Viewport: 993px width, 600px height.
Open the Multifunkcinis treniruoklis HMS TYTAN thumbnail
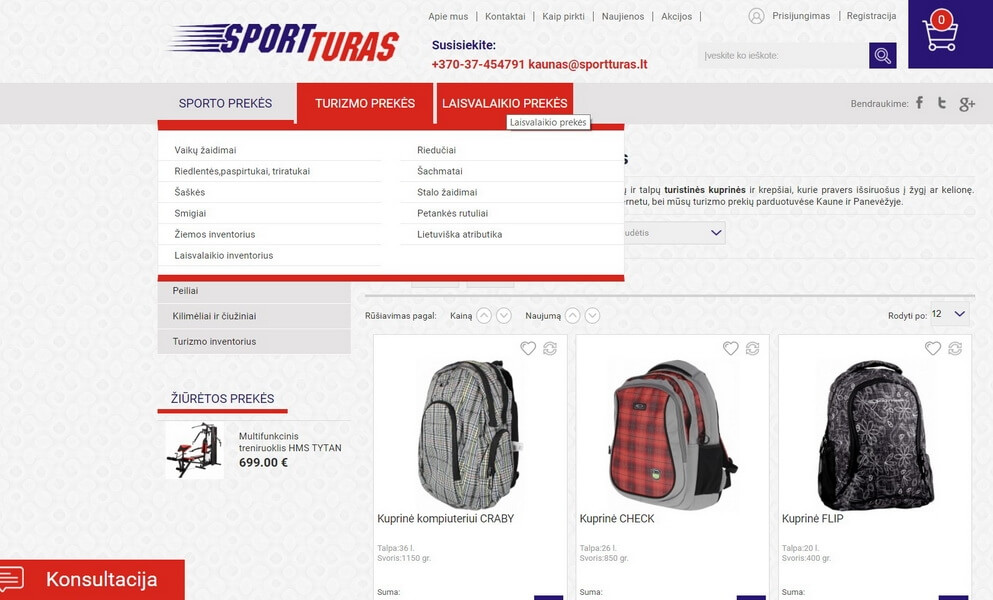tap(194, 450)
